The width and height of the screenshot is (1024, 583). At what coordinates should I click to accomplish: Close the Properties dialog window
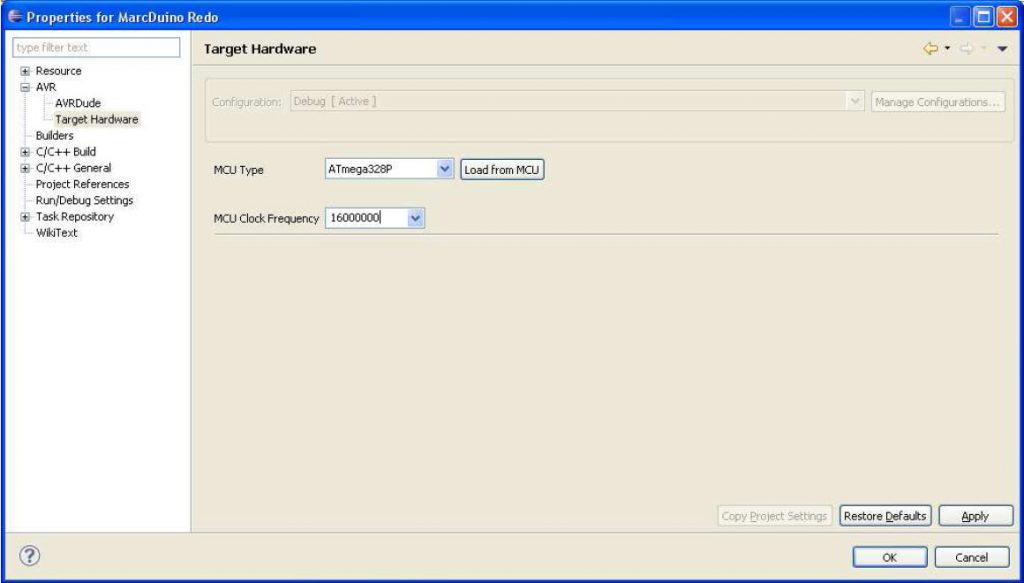click(1006, 17)
